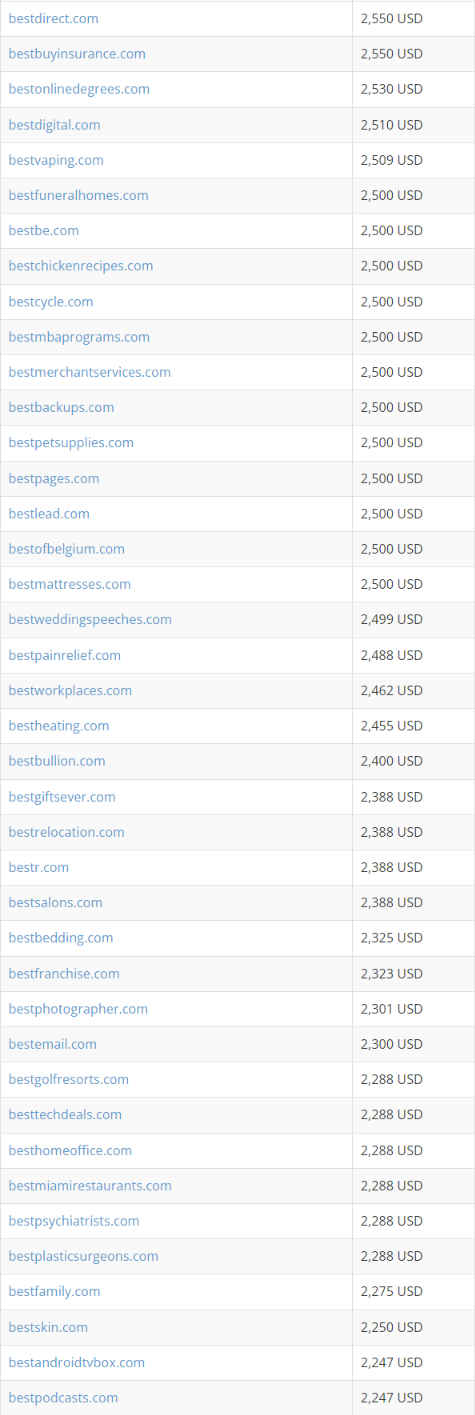
Task: Open the bestdirect.com domain link
Action: coord(53,19)
